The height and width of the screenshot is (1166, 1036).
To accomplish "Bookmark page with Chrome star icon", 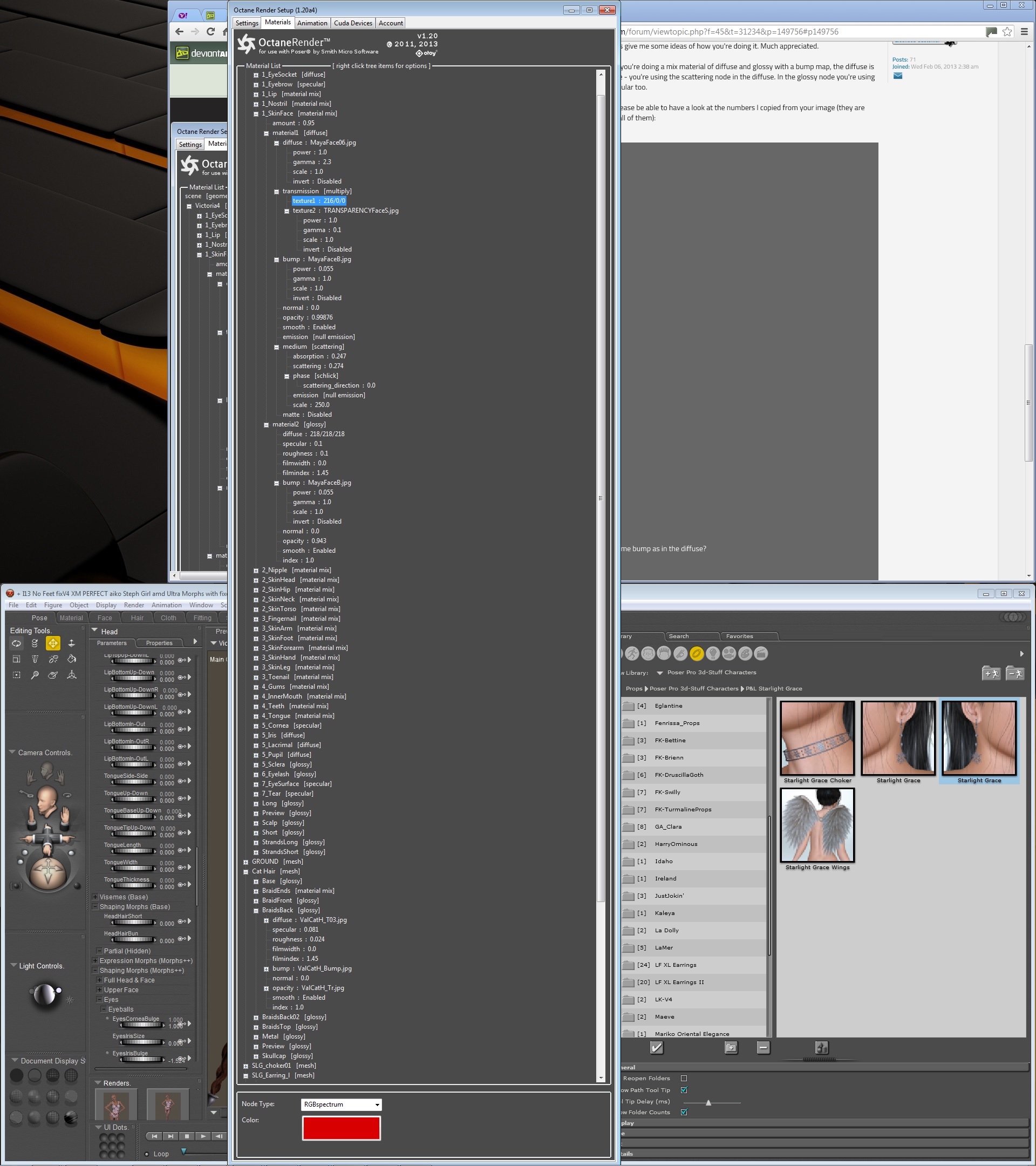I will pyautogui.click(x=1007, y=32).
